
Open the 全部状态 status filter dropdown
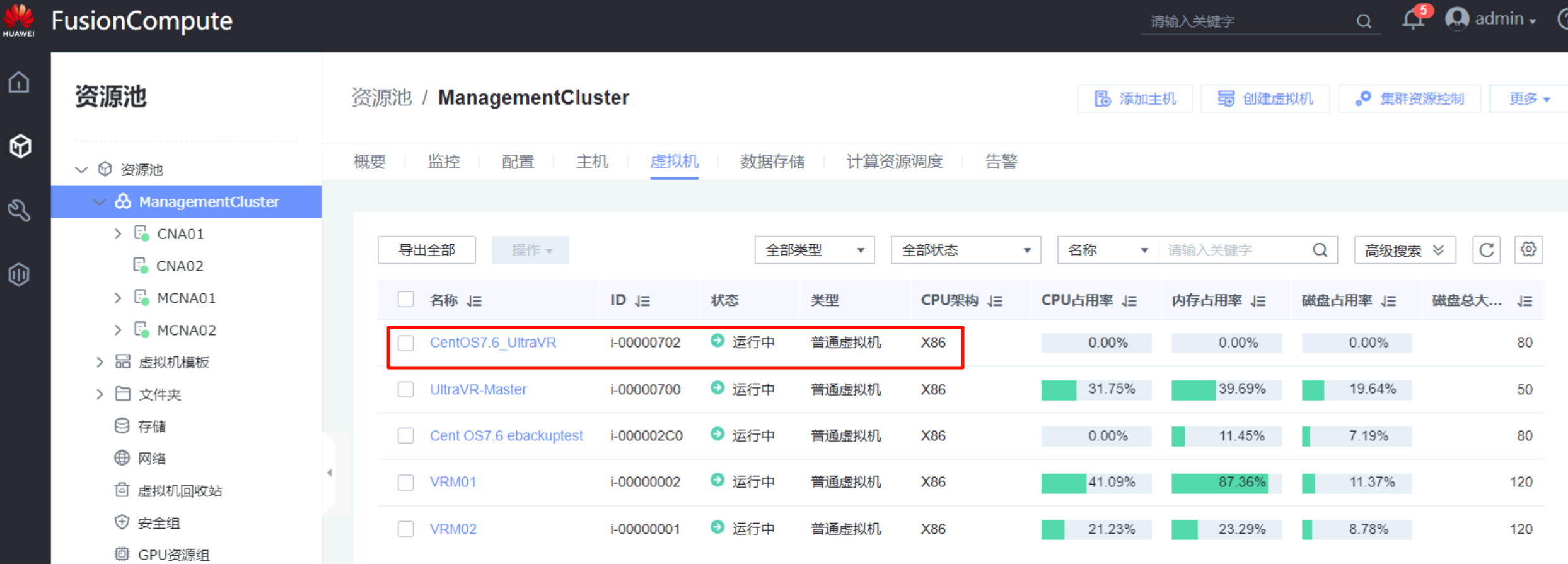[965, 250]
